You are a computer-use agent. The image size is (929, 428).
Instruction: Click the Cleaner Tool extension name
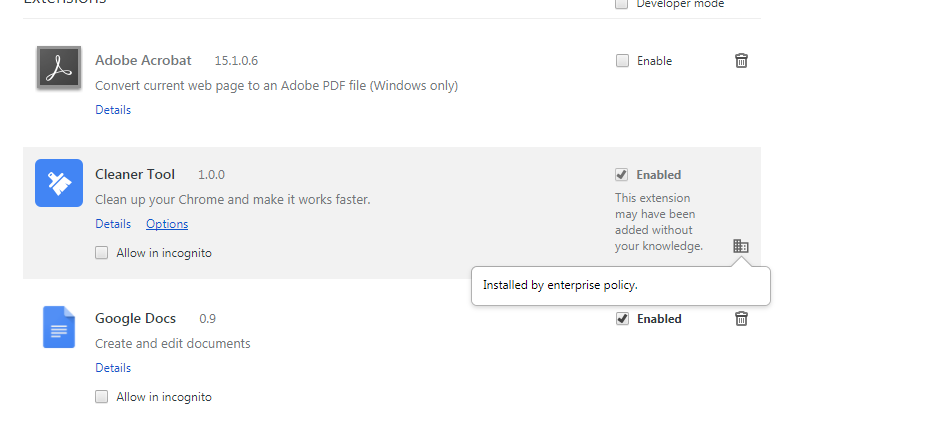point(135,174)
